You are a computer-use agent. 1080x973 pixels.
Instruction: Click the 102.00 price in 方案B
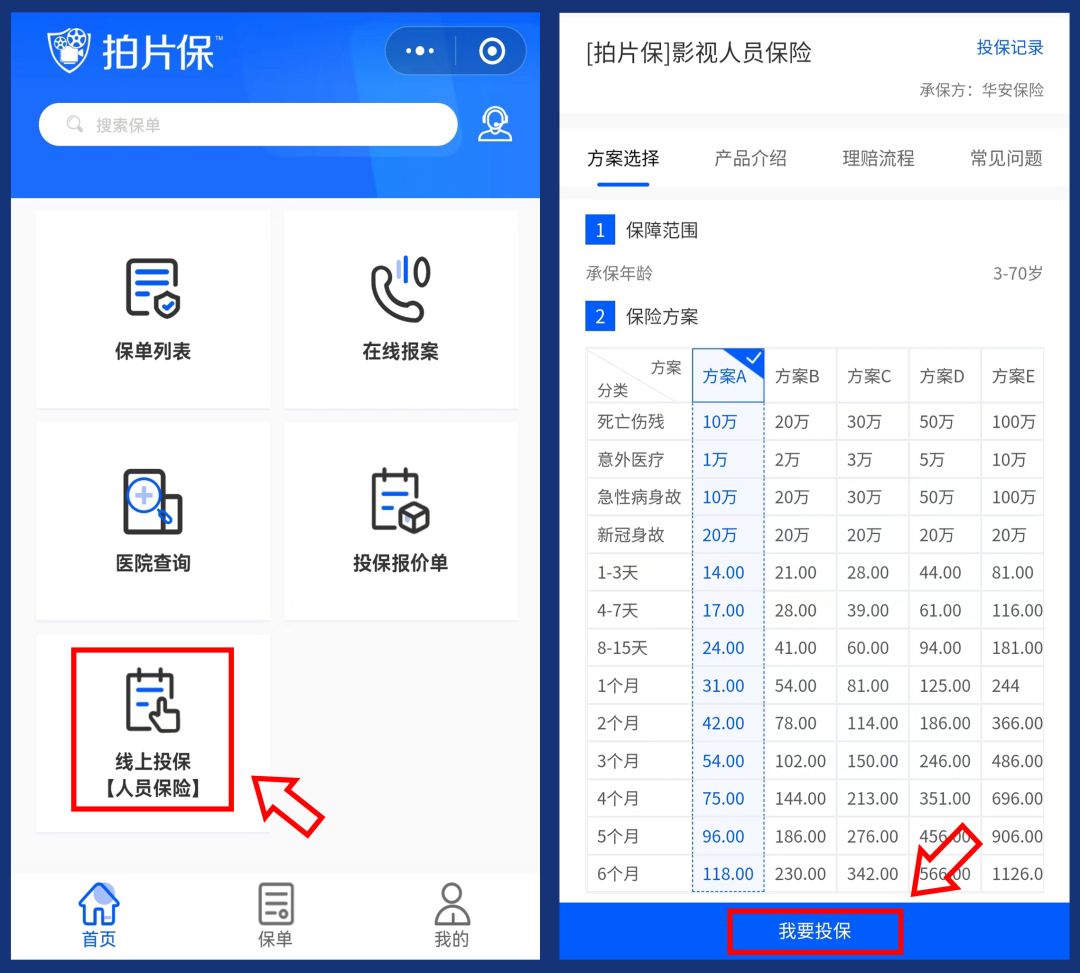pos(800,761)
